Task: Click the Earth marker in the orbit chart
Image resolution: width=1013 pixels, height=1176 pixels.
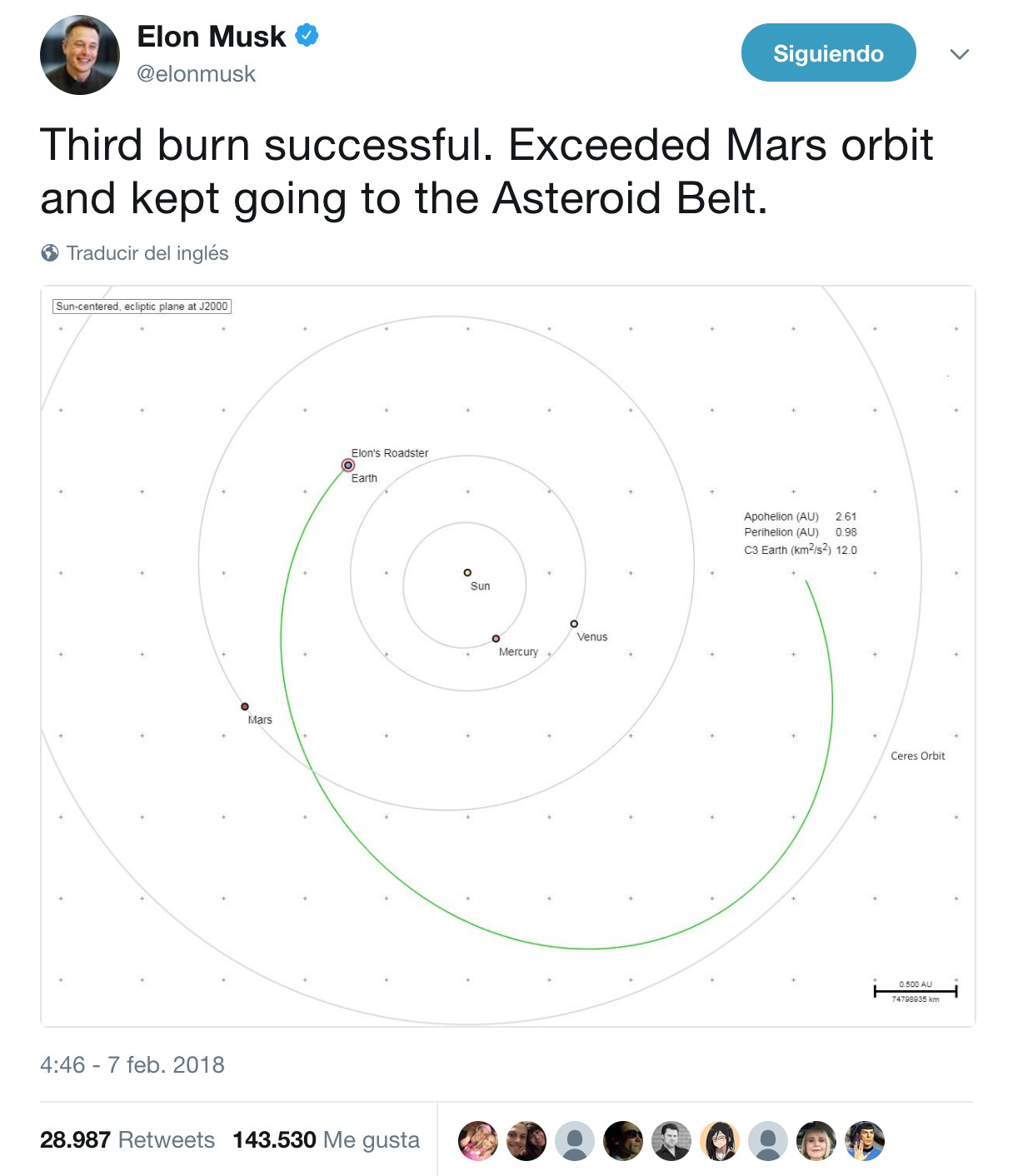Action: pyautogui.click(x=348, y=466)
